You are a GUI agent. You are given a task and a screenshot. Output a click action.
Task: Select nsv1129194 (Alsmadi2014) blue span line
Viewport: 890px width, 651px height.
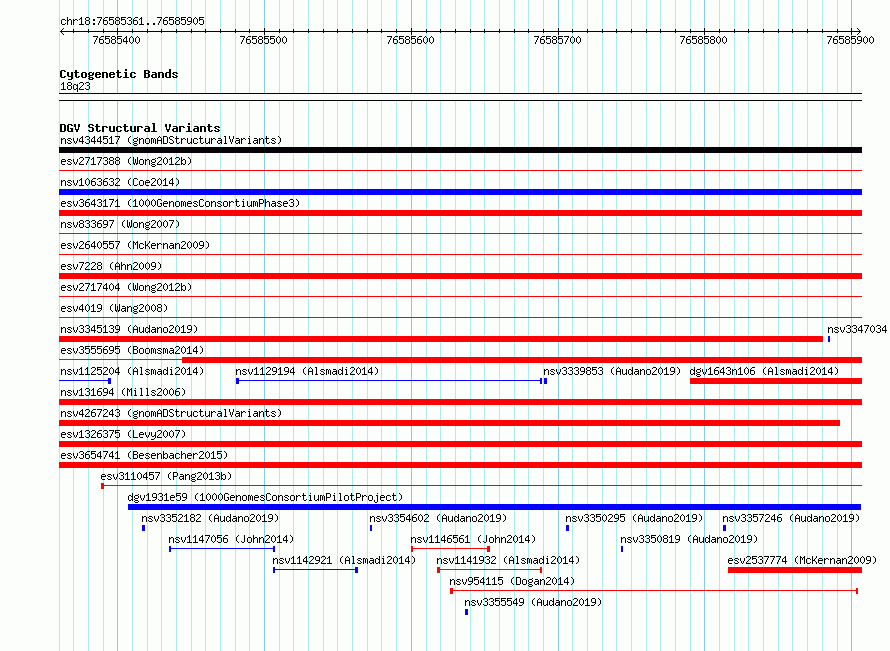(x=389, y=381)
